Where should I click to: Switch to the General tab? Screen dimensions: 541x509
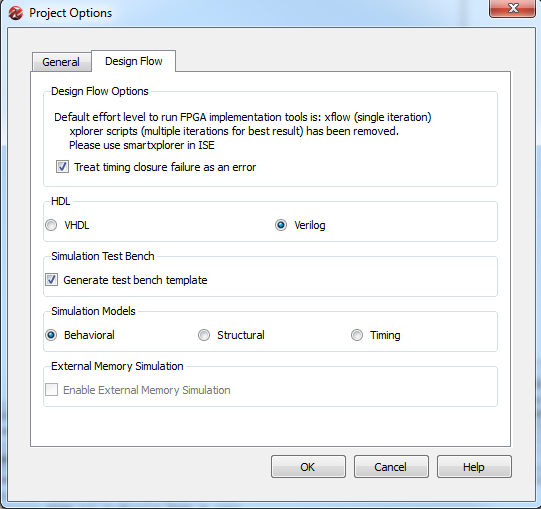pyautogui.click(x=61, y=62)
